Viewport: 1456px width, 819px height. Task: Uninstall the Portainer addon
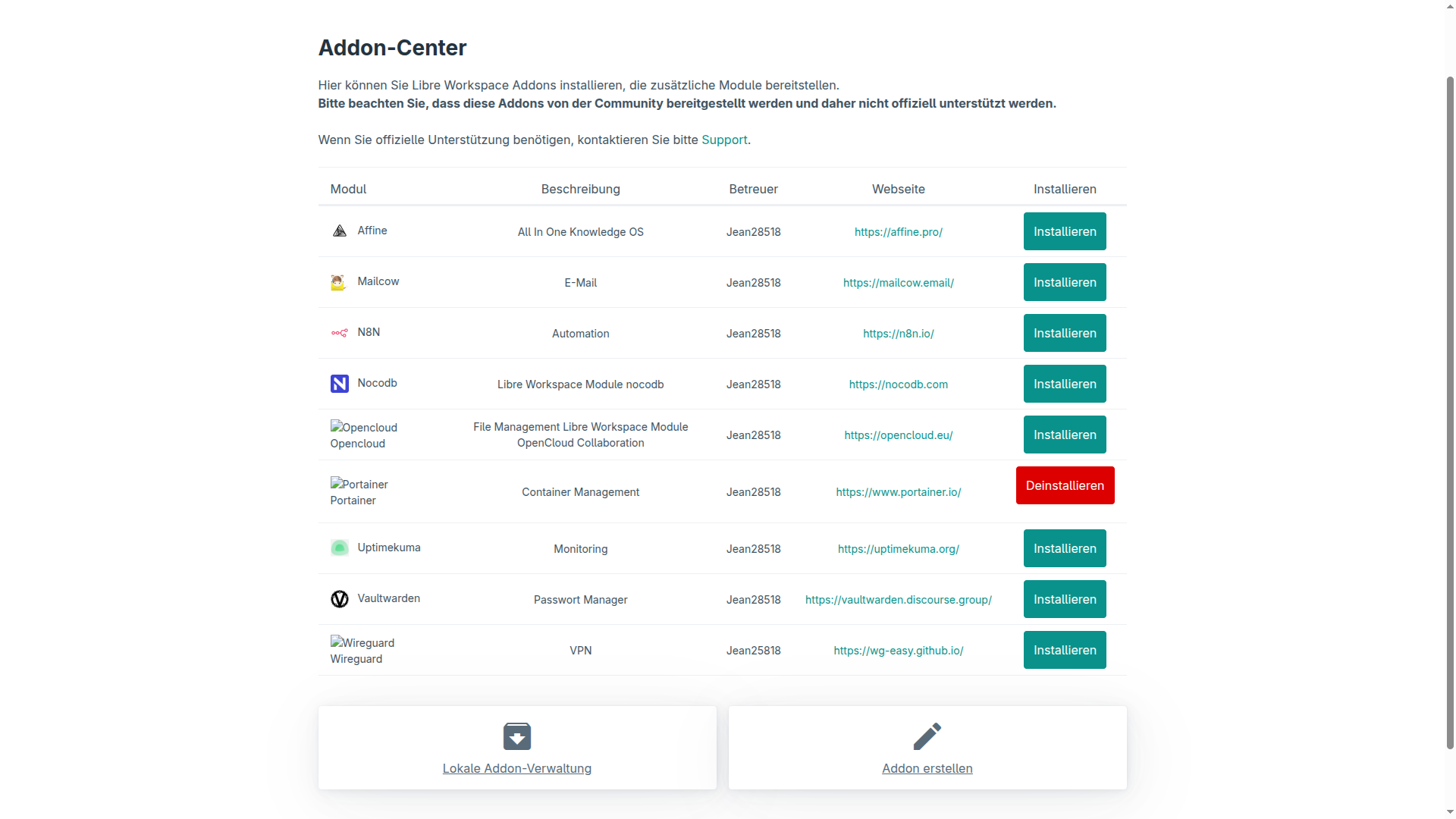pyautogui.click(x=1065, y=485)
